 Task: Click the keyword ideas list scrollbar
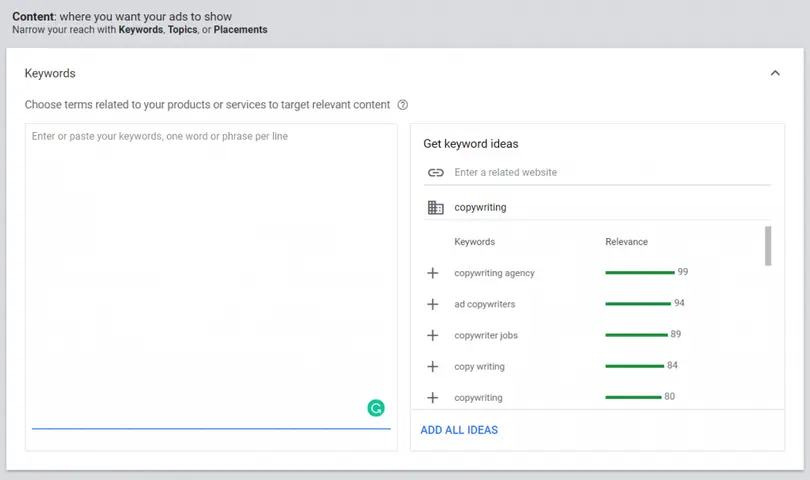pos(768,246)
